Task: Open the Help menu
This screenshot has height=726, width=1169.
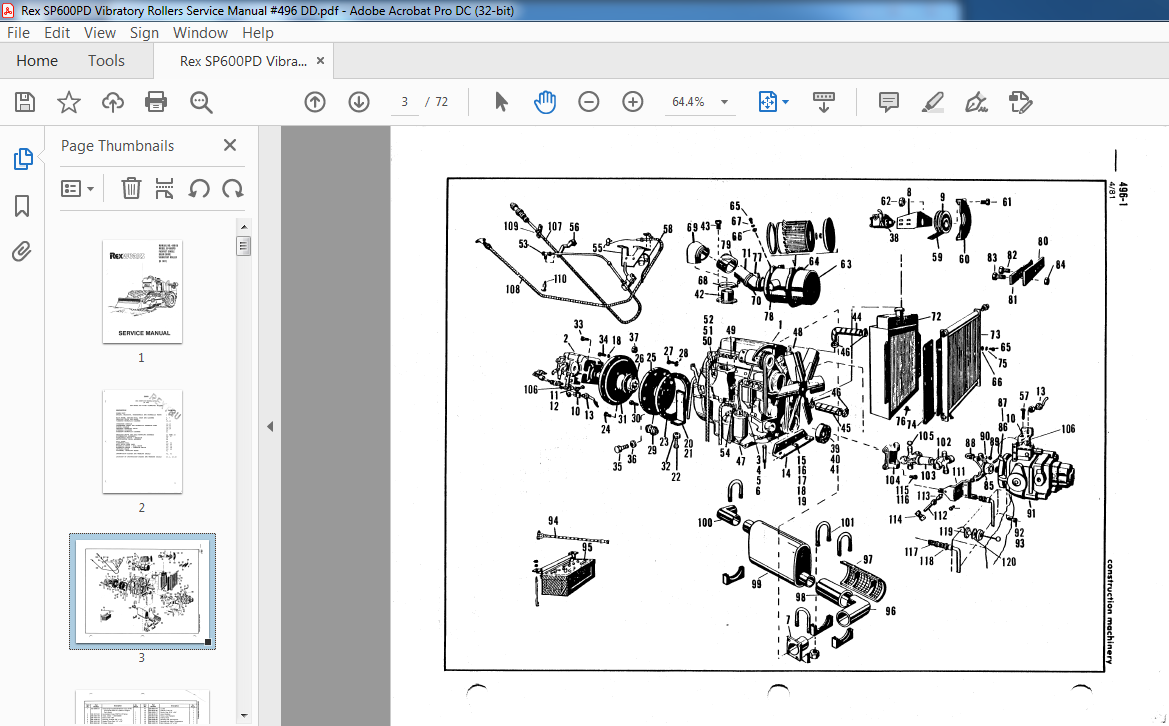Action: click(x=257, y=33)
